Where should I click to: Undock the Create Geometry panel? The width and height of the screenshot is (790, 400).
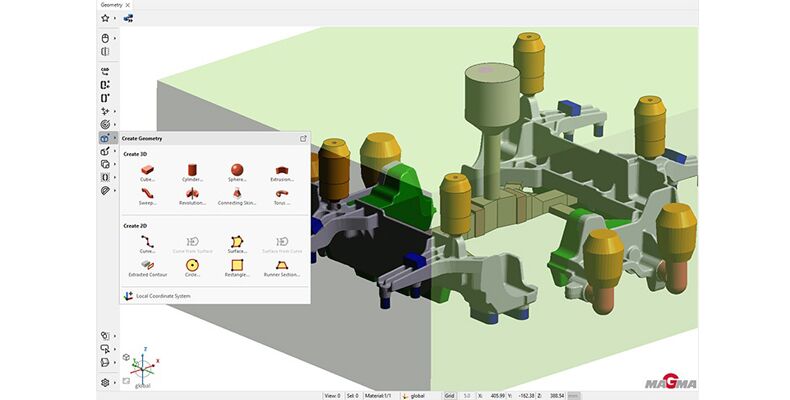(x=303, y=138)
